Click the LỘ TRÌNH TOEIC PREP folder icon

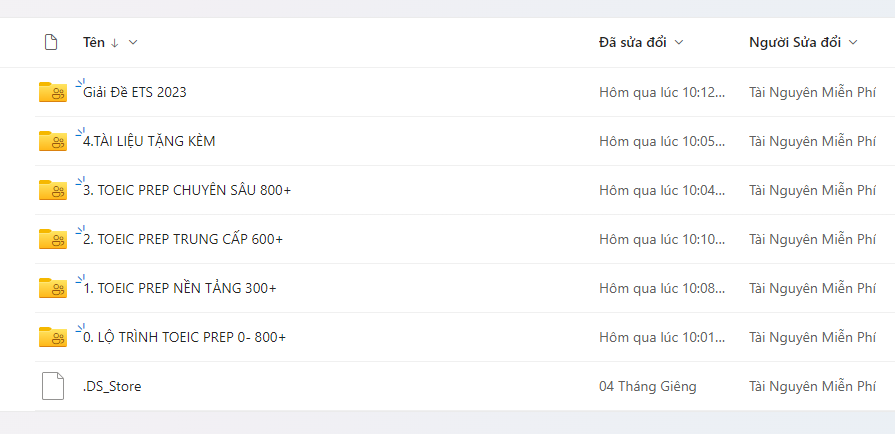pyautogui.click(x=52, y=338)
